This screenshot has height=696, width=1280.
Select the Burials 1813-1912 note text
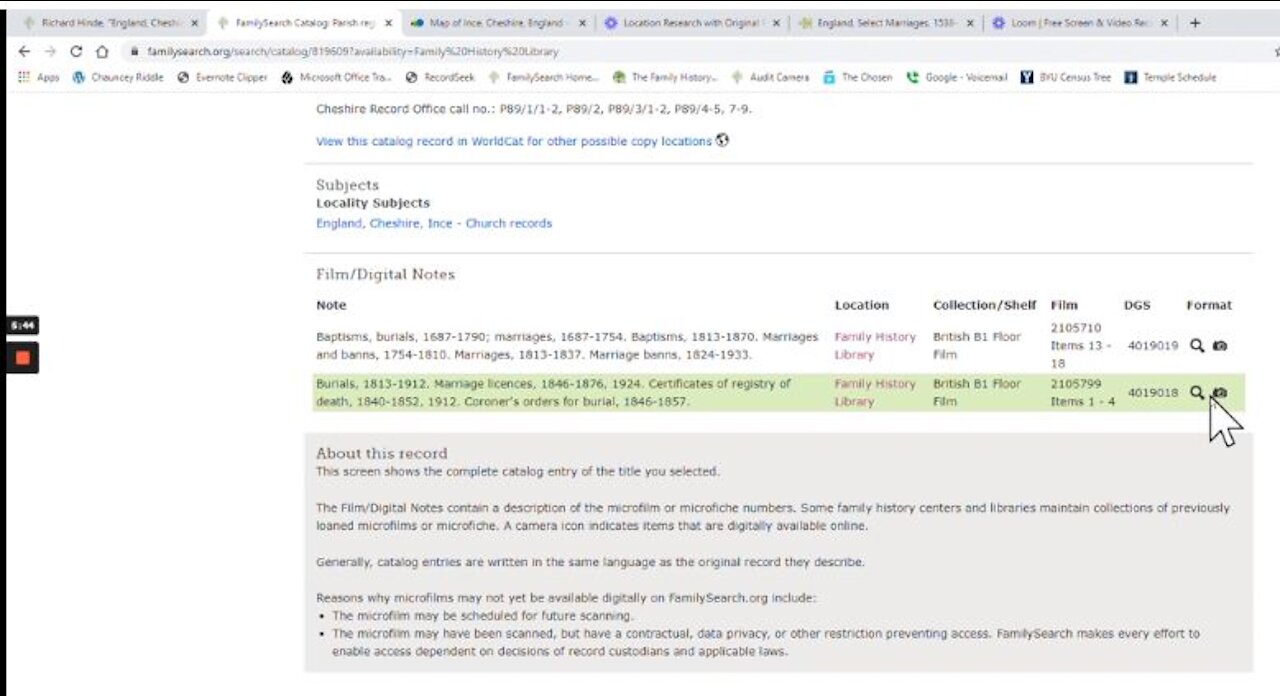pos(553,393)
